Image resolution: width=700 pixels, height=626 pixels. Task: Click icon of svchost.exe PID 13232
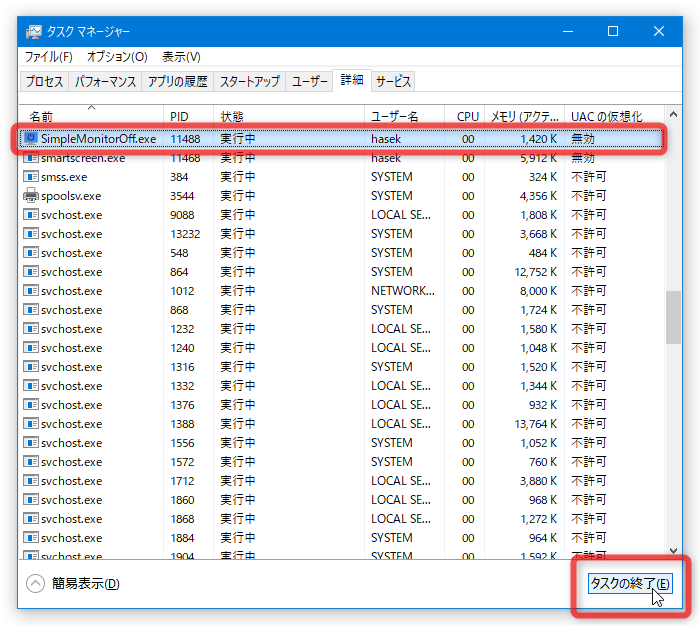point(30,234)
